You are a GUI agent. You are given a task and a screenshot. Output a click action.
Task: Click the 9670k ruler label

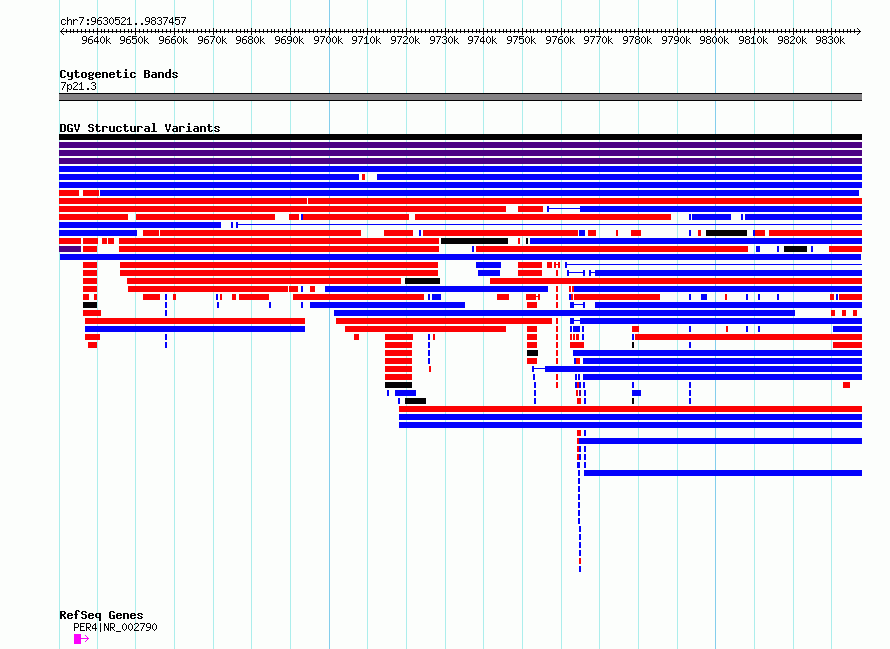[x=212, y=40]
